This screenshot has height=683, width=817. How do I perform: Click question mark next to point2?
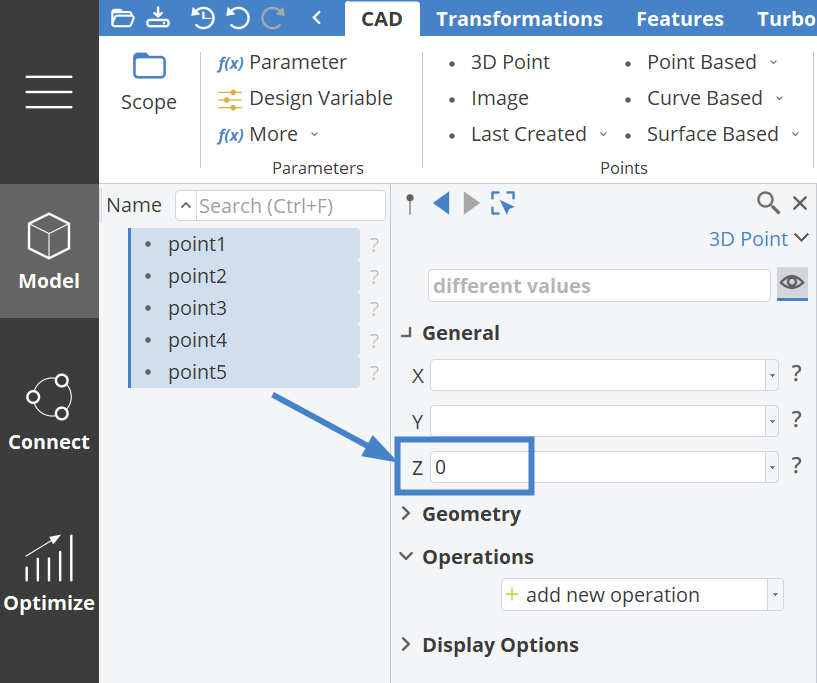coord(374,277)
